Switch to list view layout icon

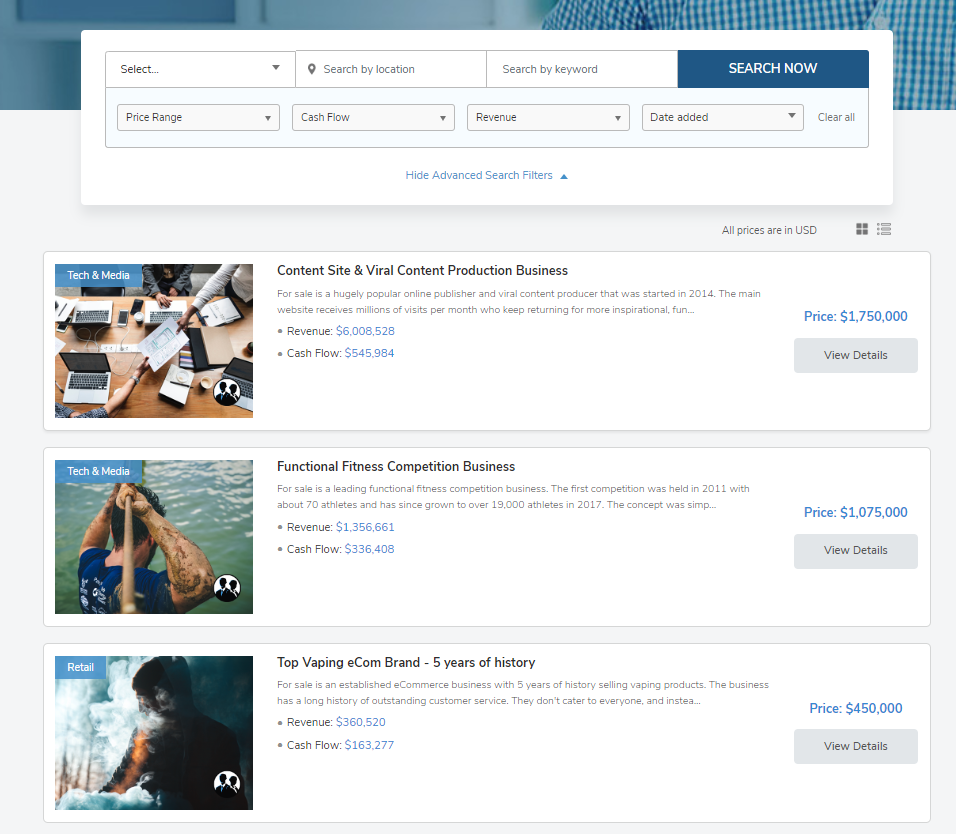click(x=884, y=229)
